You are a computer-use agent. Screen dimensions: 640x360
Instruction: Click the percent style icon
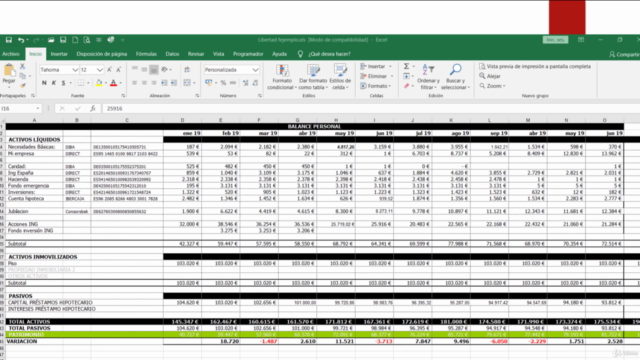point(223,83)
